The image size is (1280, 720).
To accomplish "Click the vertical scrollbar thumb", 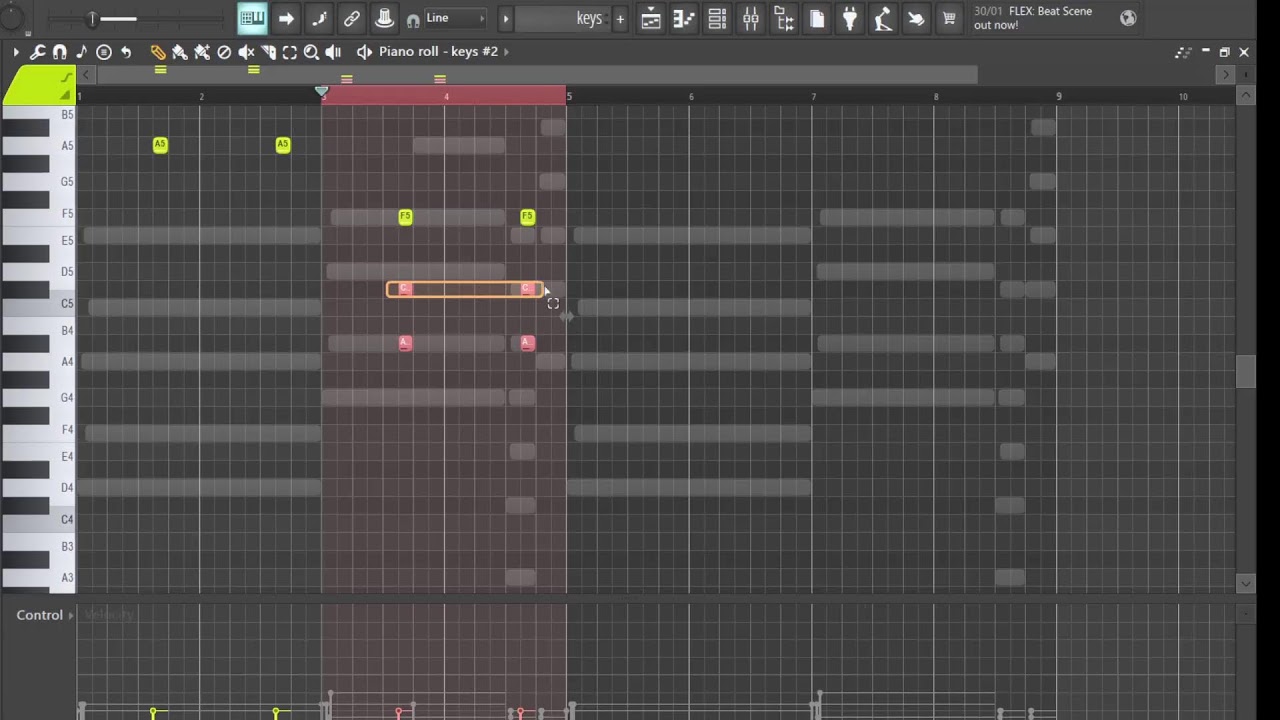I will [x=1245, y=371].
